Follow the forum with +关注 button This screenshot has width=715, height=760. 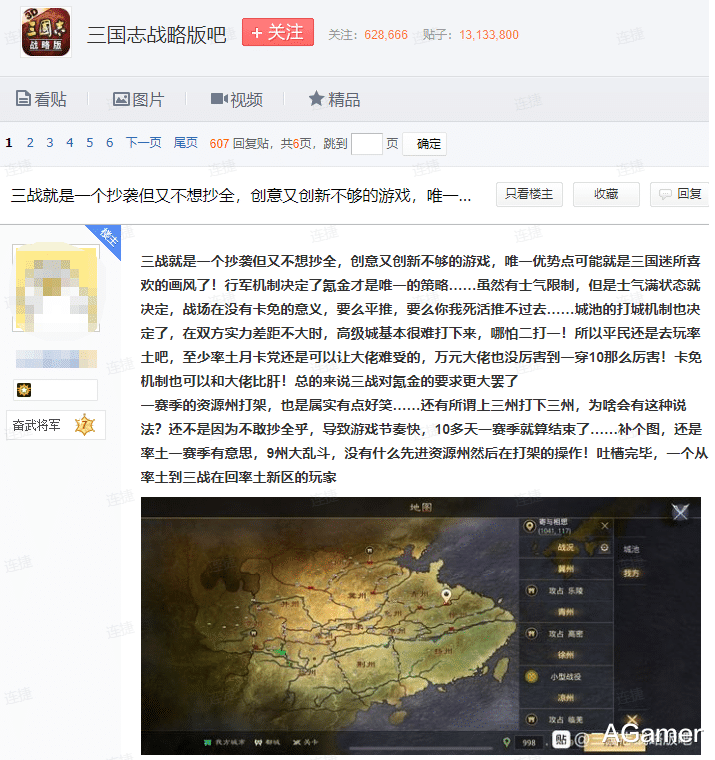click(x=278, y=32)
